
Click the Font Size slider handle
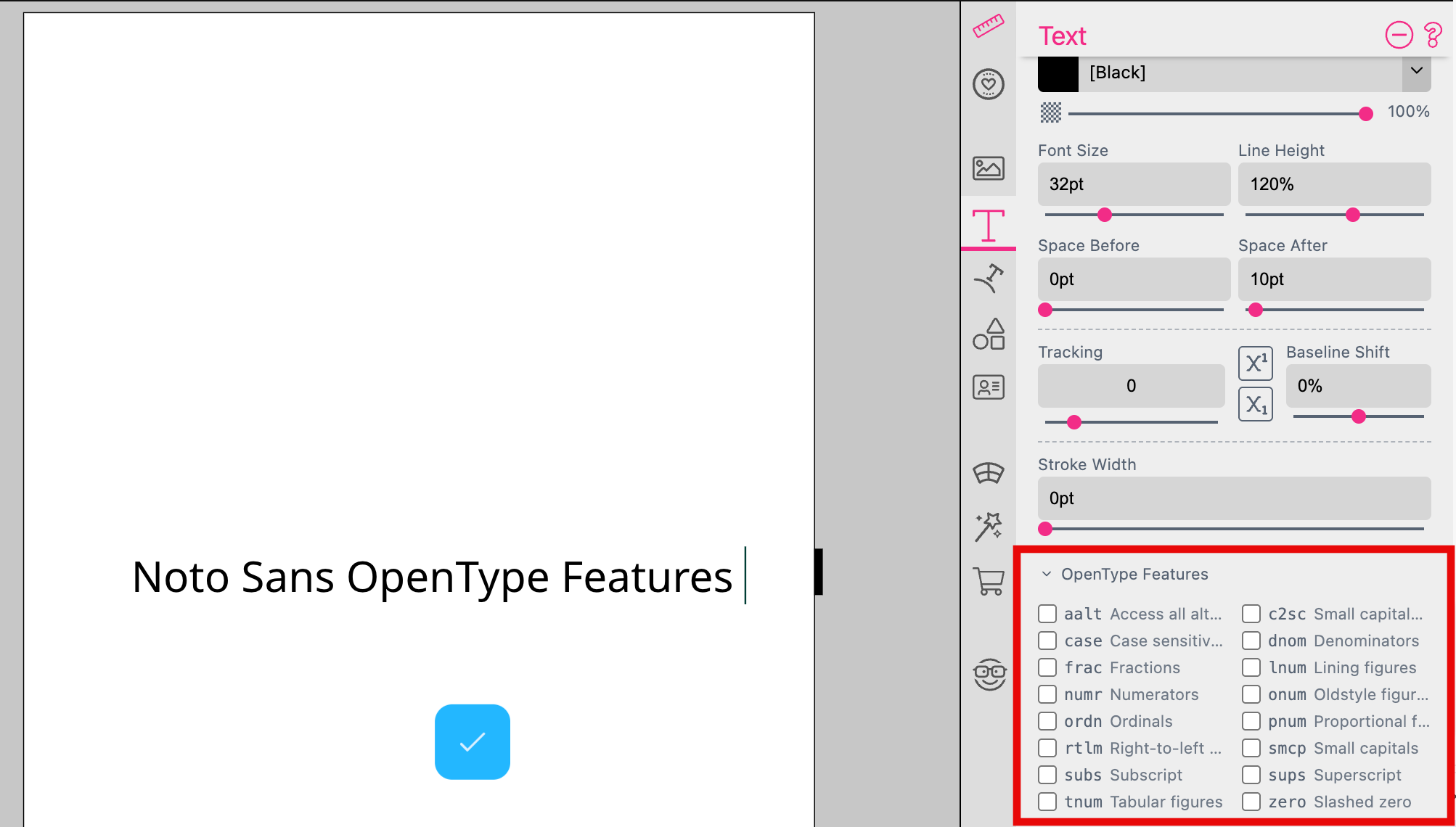[1105, 215]
